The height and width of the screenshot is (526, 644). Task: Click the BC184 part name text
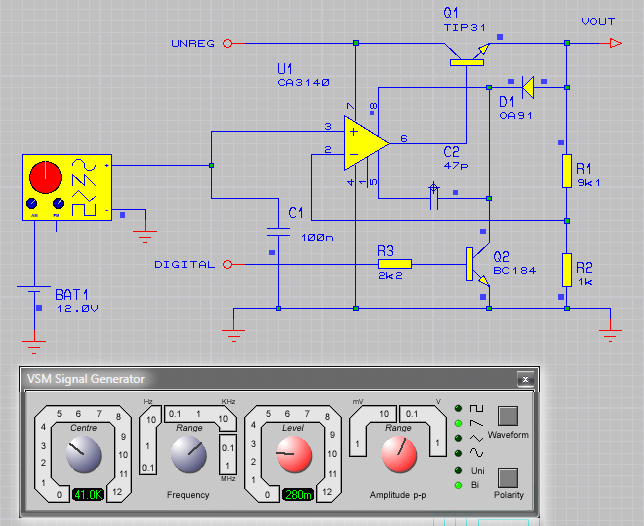[x=515, y=271]
